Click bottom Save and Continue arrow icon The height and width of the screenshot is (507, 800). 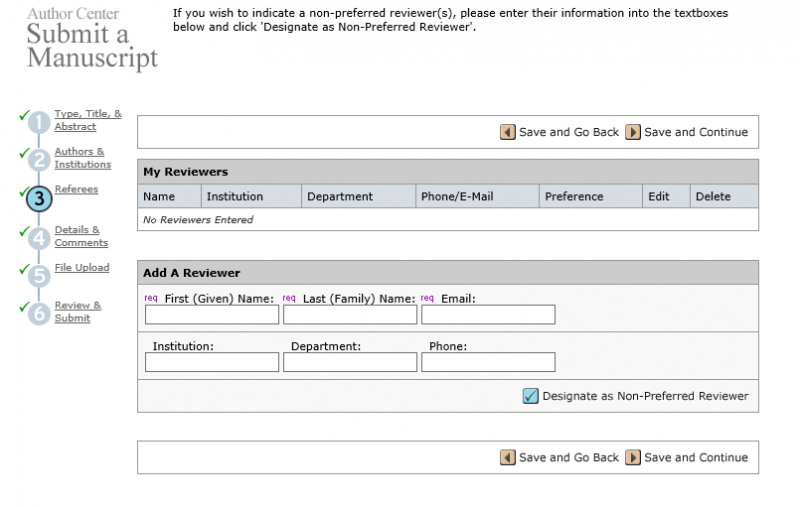click(x=633, y=457)
